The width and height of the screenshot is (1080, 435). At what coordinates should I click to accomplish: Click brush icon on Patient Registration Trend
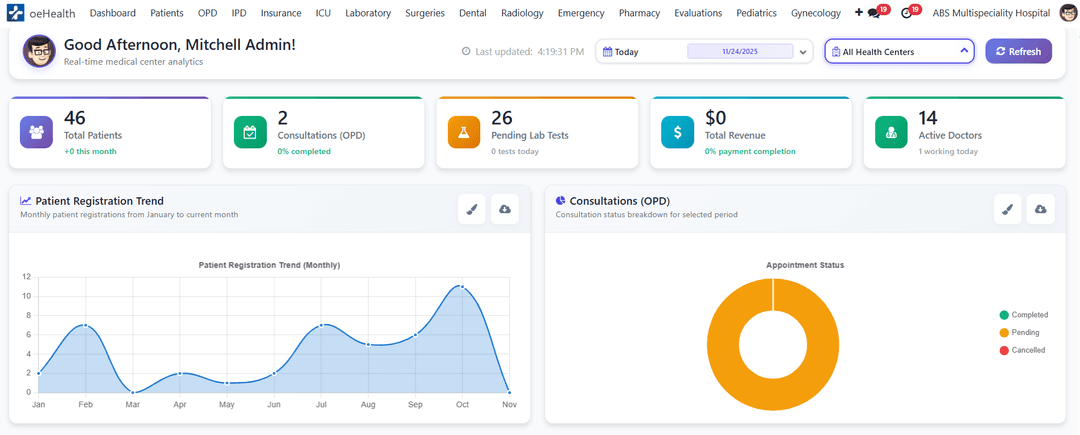click(x=472, y=209)
